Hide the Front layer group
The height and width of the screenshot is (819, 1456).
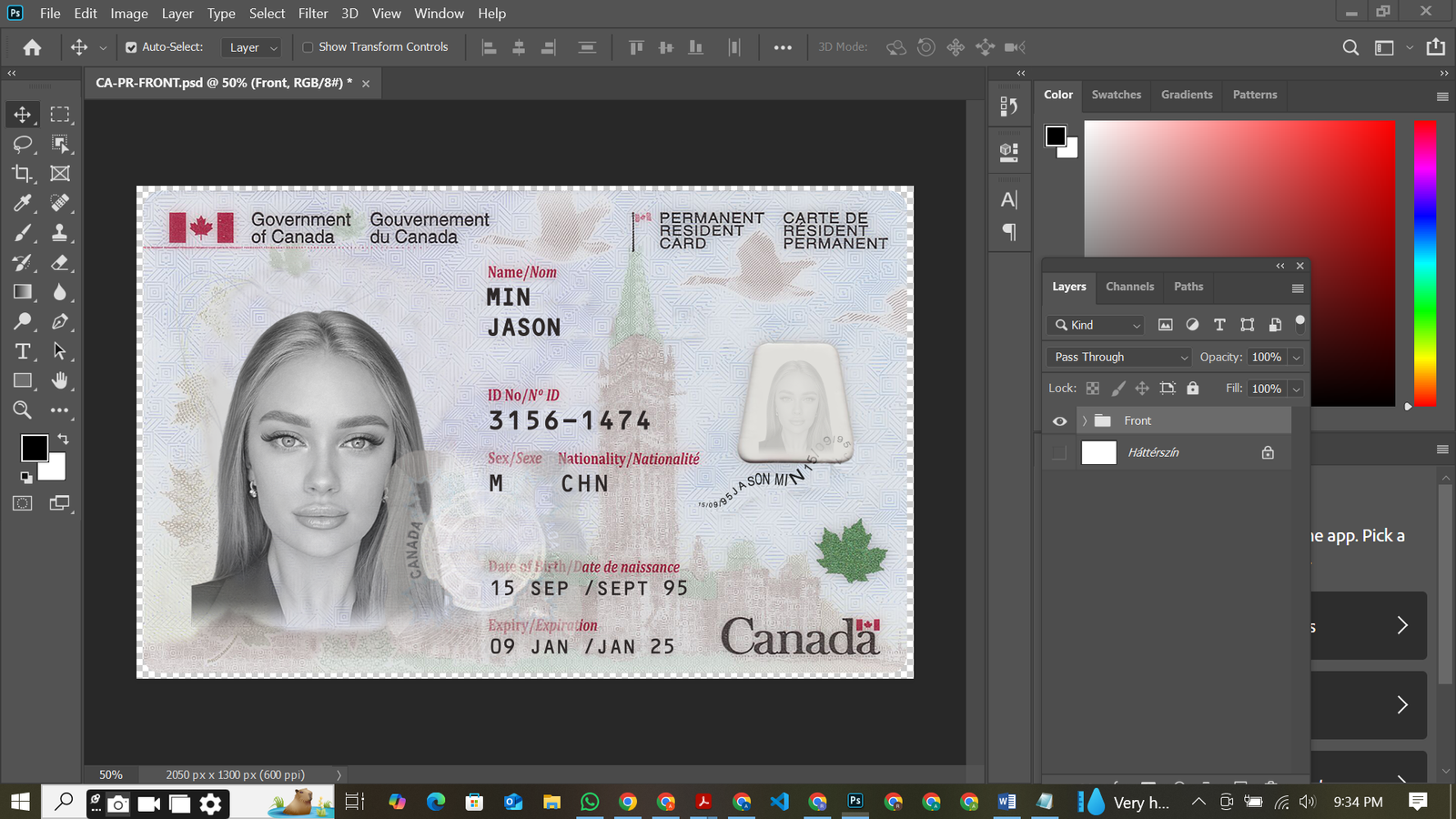pos(1060,421)
